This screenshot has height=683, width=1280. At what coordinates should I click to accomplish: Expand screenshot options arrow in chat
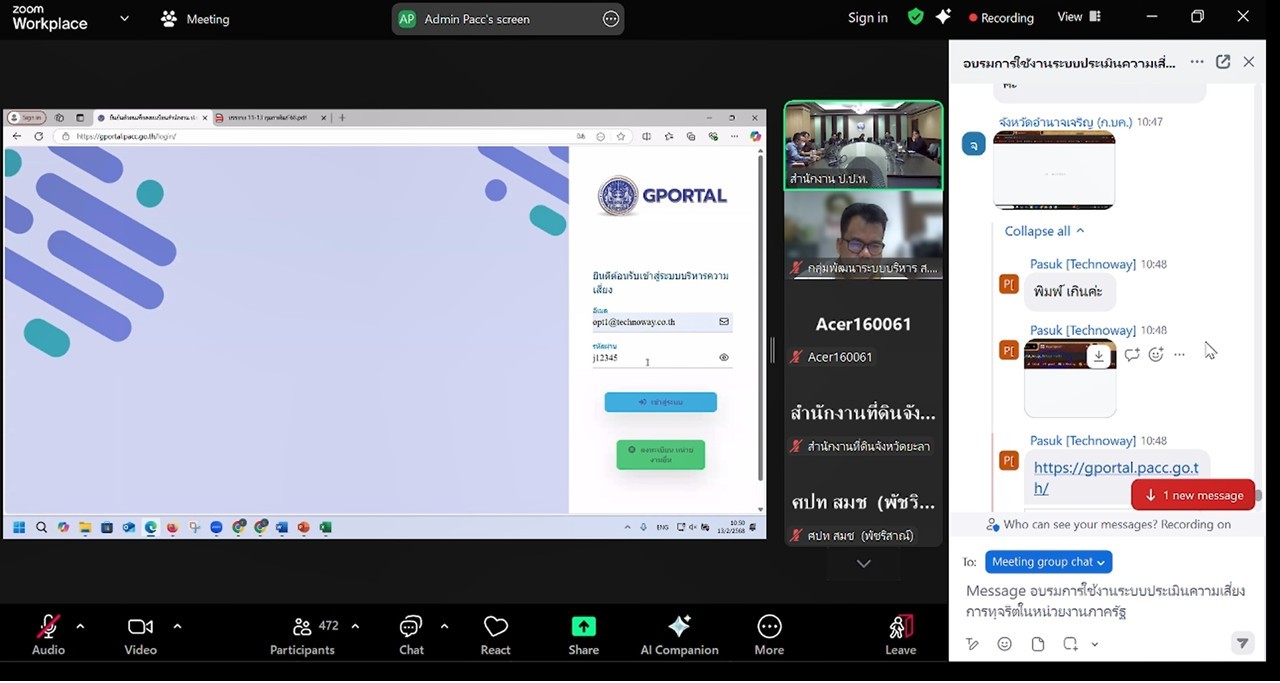coord(1095,645)
